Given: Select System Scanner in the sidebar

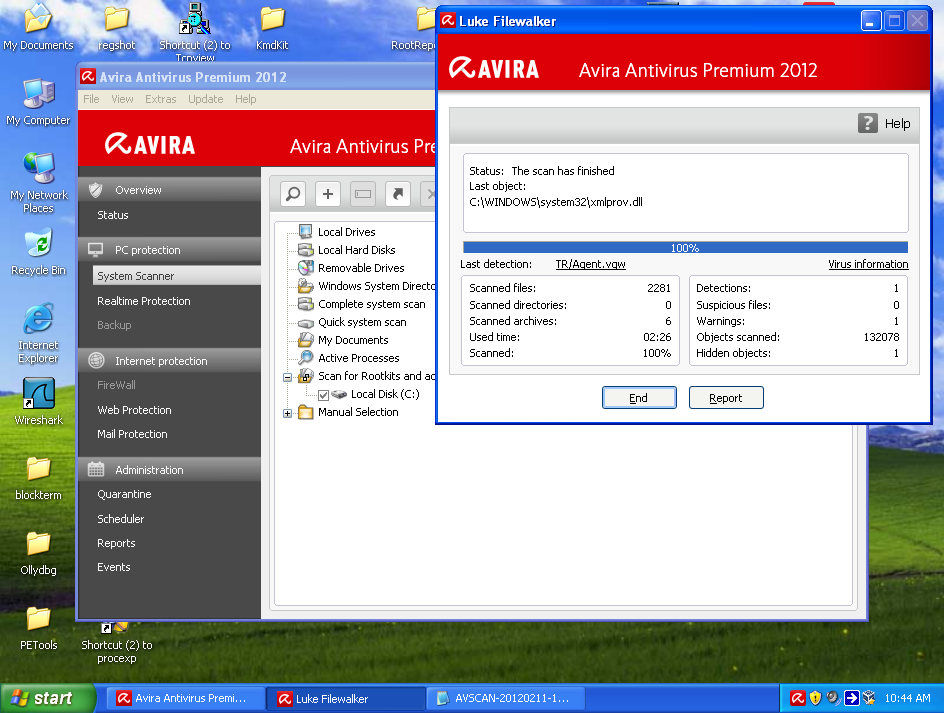Looking at the screenshot, I should point(177,276).
